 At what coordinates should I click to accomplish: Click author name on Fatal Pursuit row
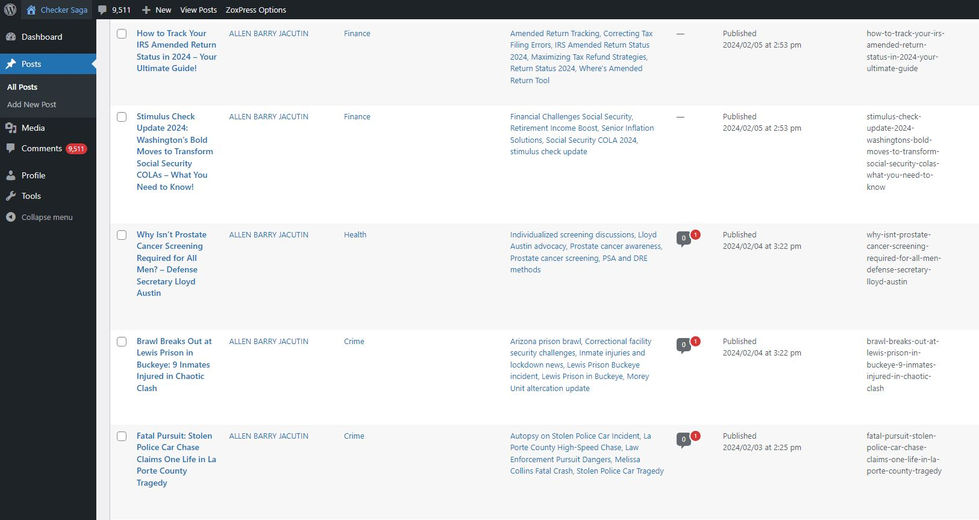point(268,436)
